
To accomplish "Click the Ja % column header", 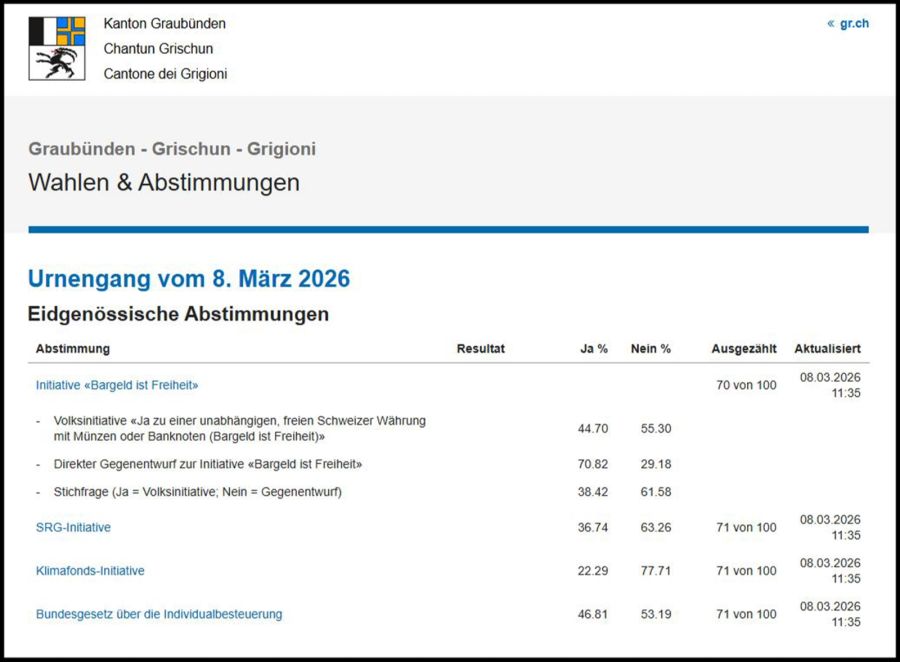I will point(594,349).
